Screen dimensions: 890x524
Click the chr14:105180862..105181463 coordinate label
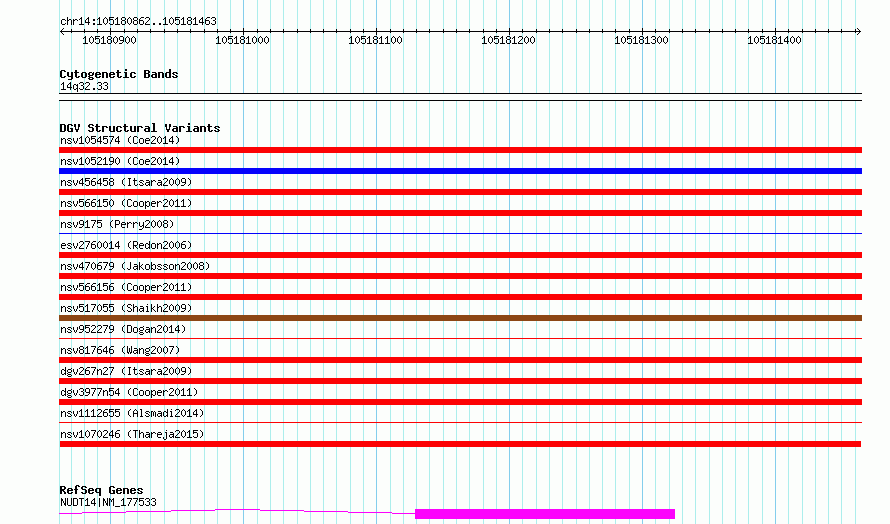[138, 21]
